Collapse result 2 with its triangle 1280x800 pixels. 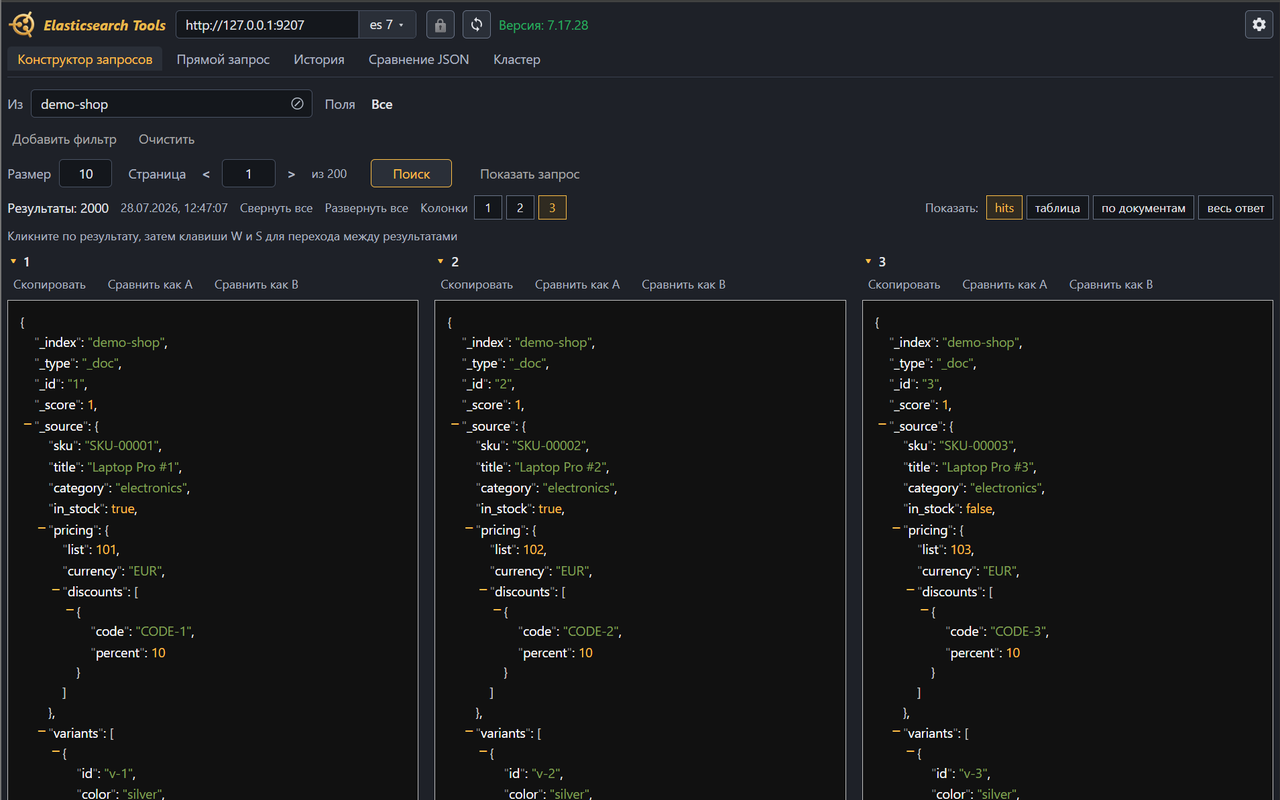440,261
